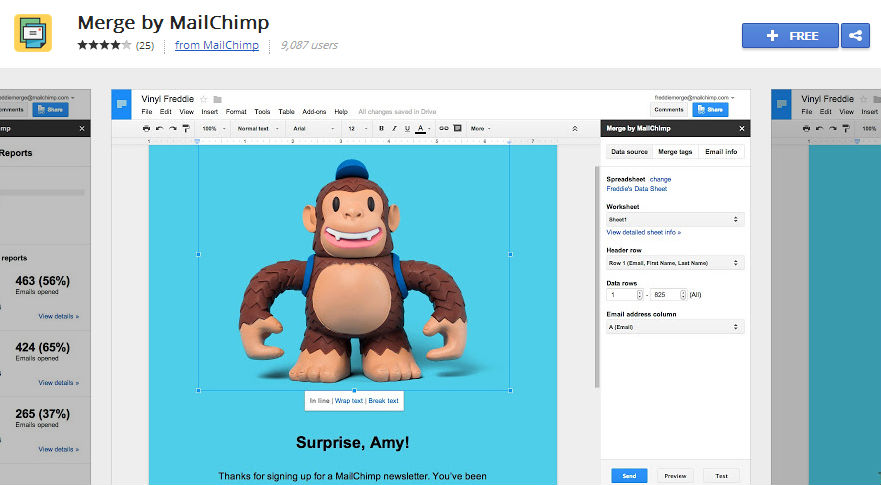Image resolution: width=881 pixels, height=485 pixels.
Task: Toggle Underline formatting
Action: click(407, 129)
